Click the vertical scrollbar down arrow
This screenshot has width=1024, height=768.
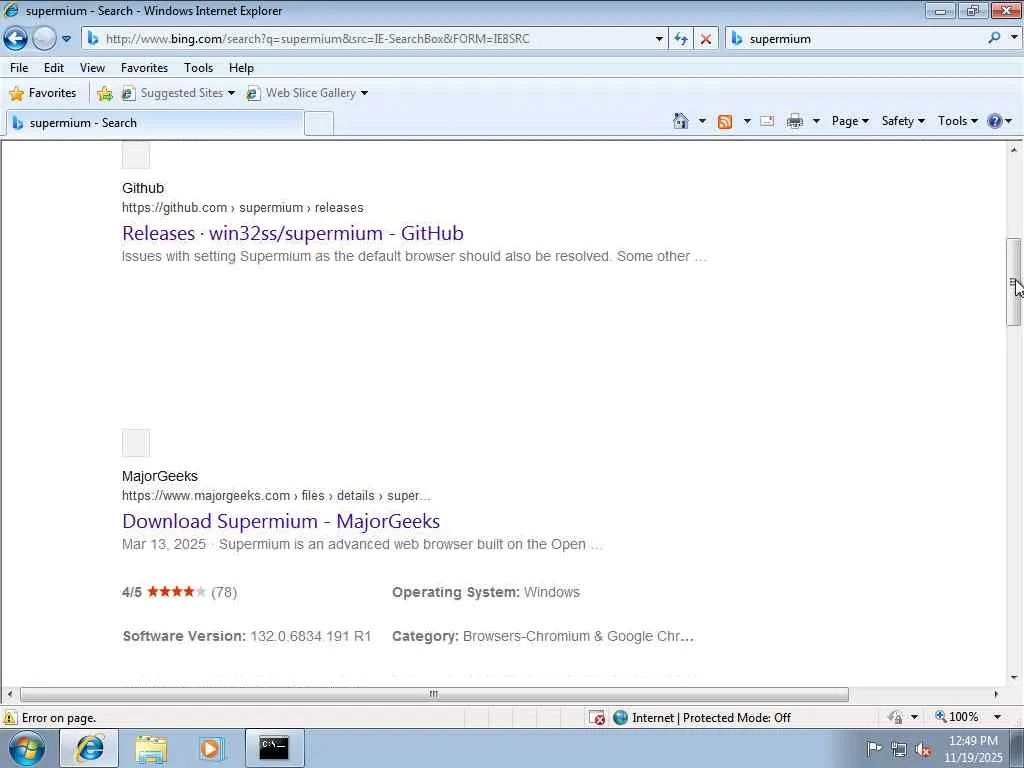pos(1014,678)
